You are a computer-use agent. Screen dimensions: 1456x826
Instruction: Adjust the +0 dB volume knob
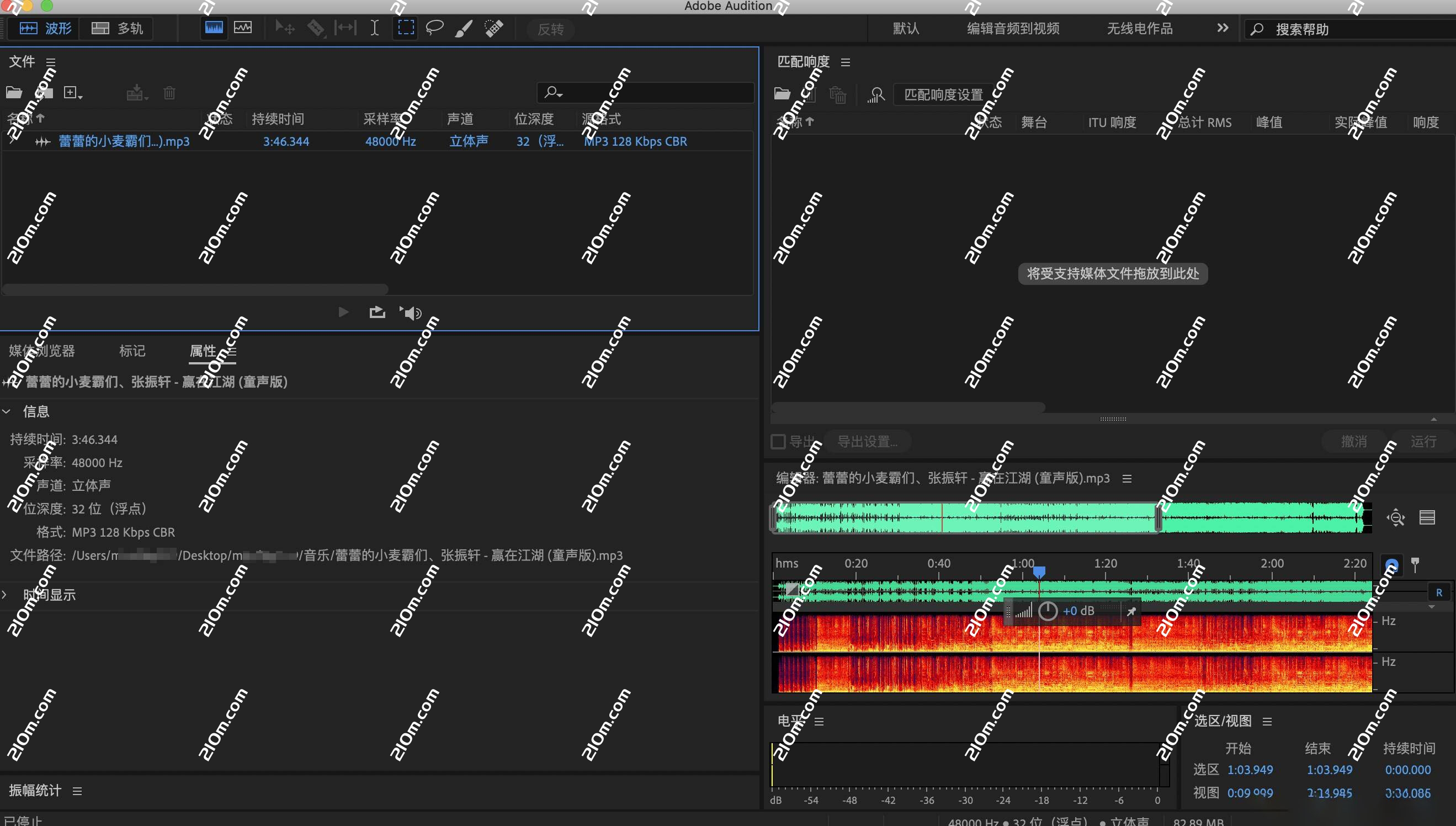(x=1048, y=611)
